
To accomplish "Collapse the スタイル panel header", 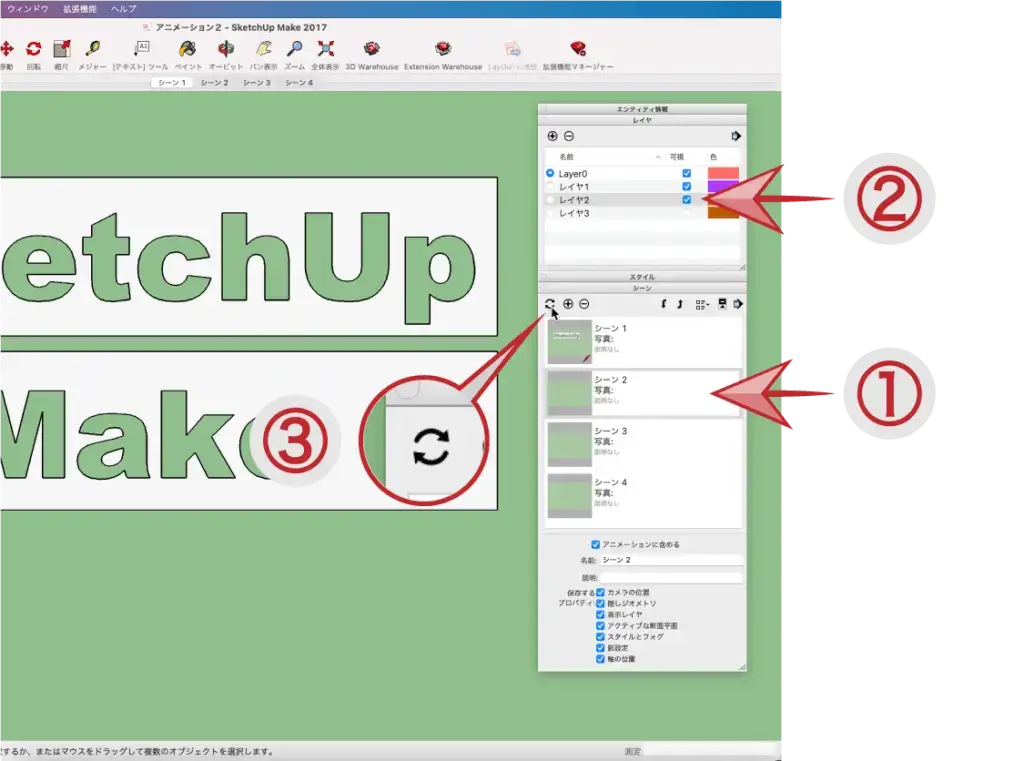I will click(x=642, y=276).
